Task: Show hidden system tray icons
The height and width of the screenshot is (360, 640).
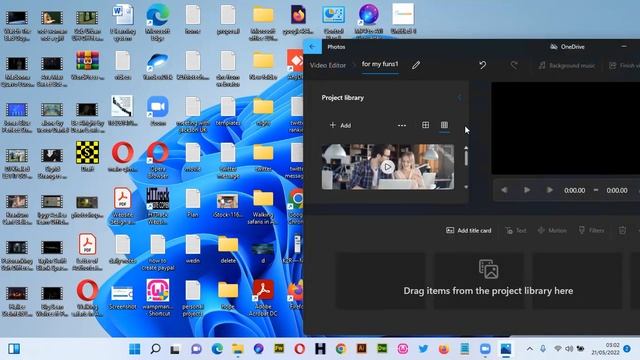Action: (x=530, y=349)
